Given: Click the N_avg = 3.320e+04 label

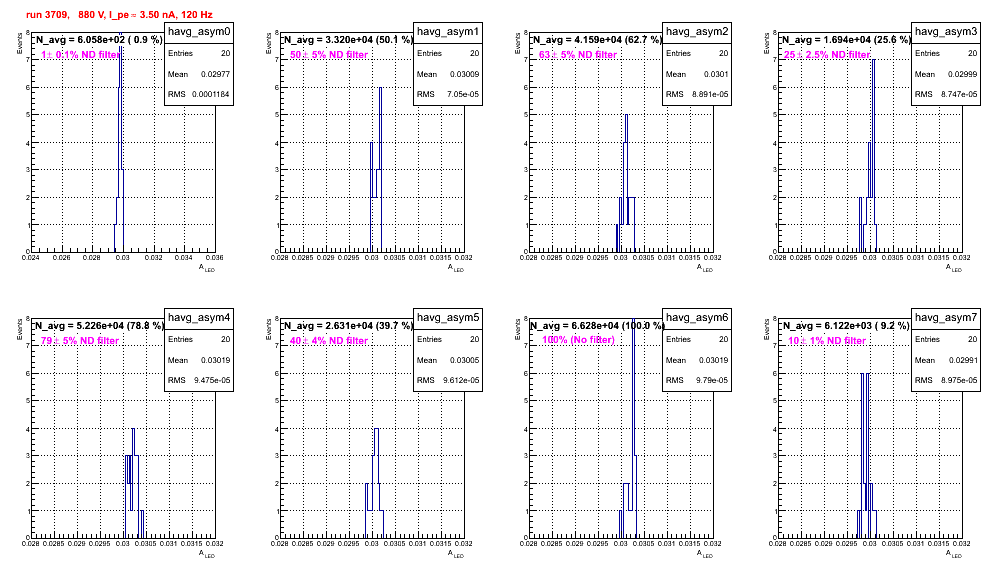Looking at the screenshot, I should tap(349, 39).
